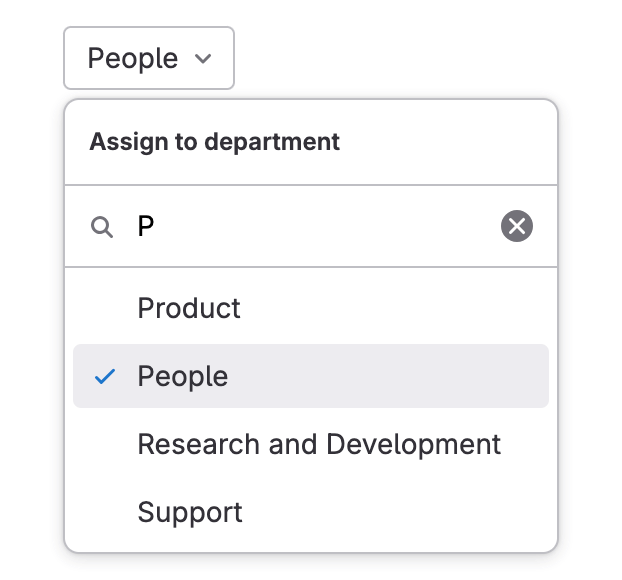Choose the Support department option

190,513
